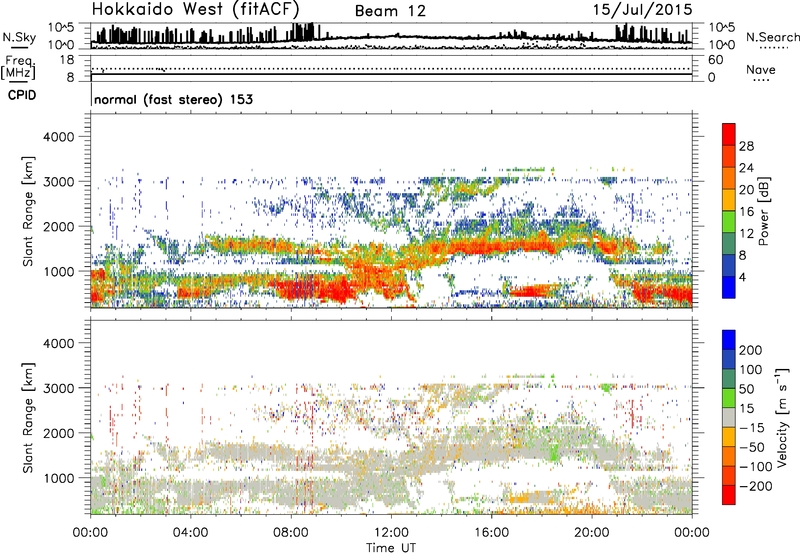800x554 pixels.
Task: Click the "Nave" legend label
Action: (760, 70)
